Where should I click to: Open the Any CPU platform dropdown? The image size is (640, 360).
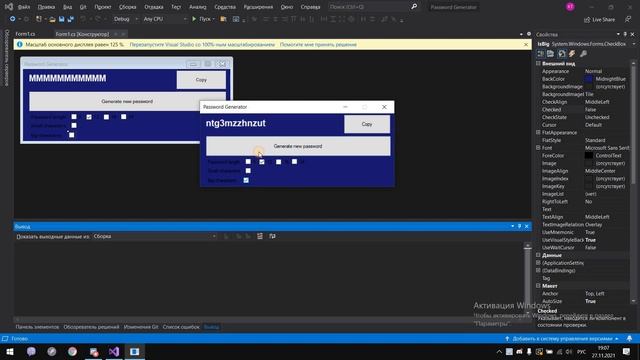click(164, 19)
